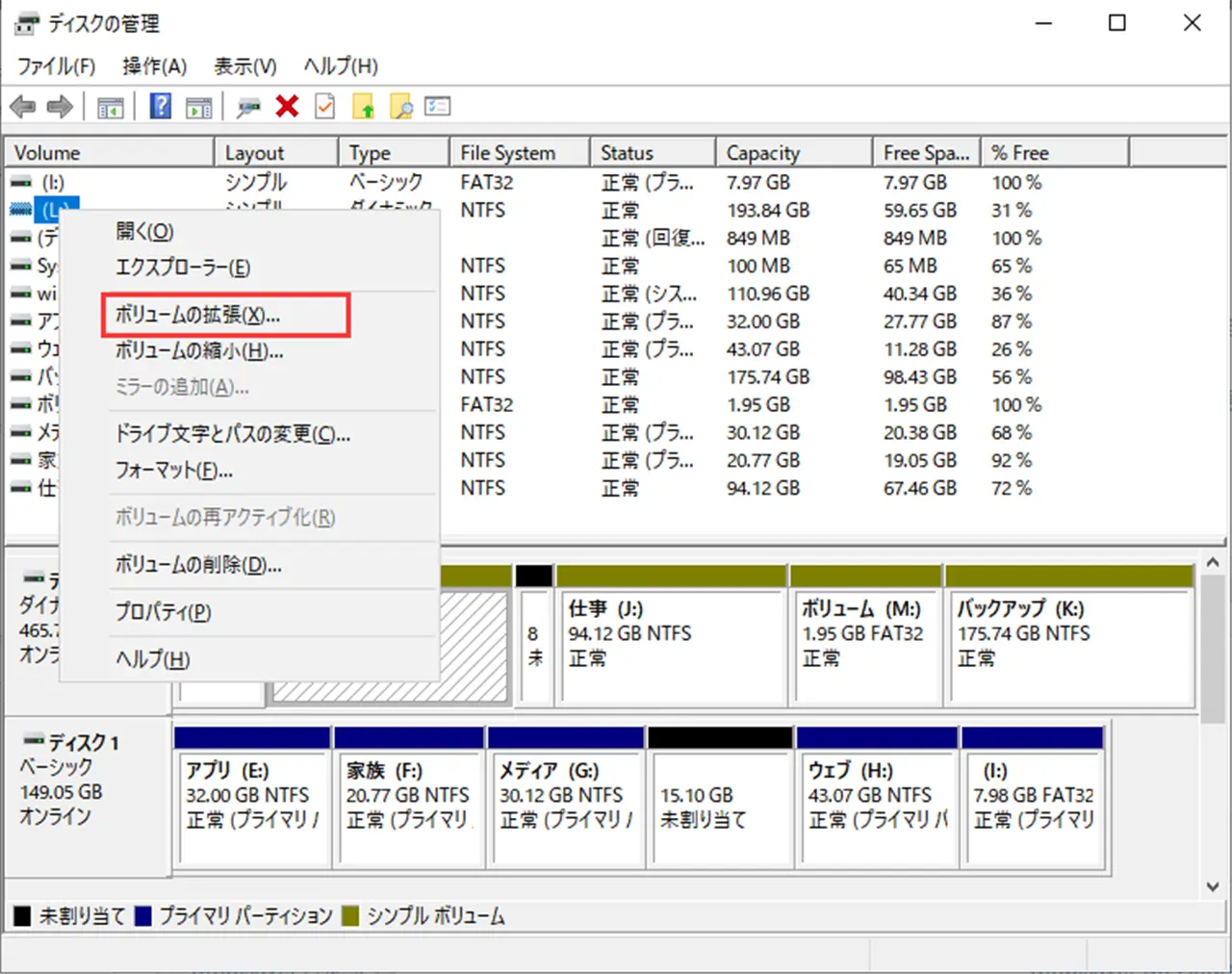Viewport: 1232px width, 974px height.
Task: Click the 59.65 GB free space cell
Action: click(920, 210)
